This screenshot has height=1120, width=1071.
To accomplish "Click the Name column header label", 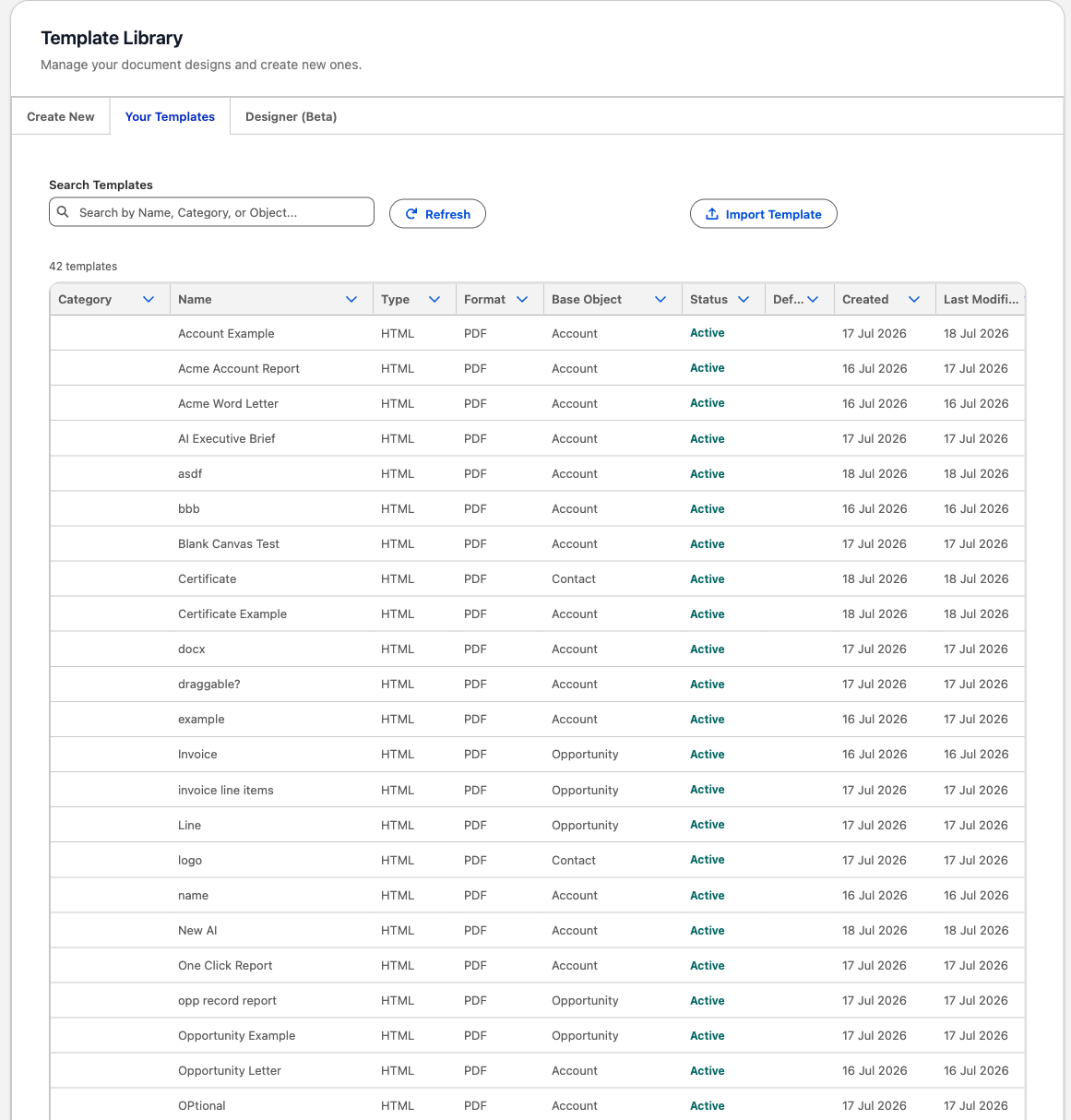I will [x=195, y=299].
